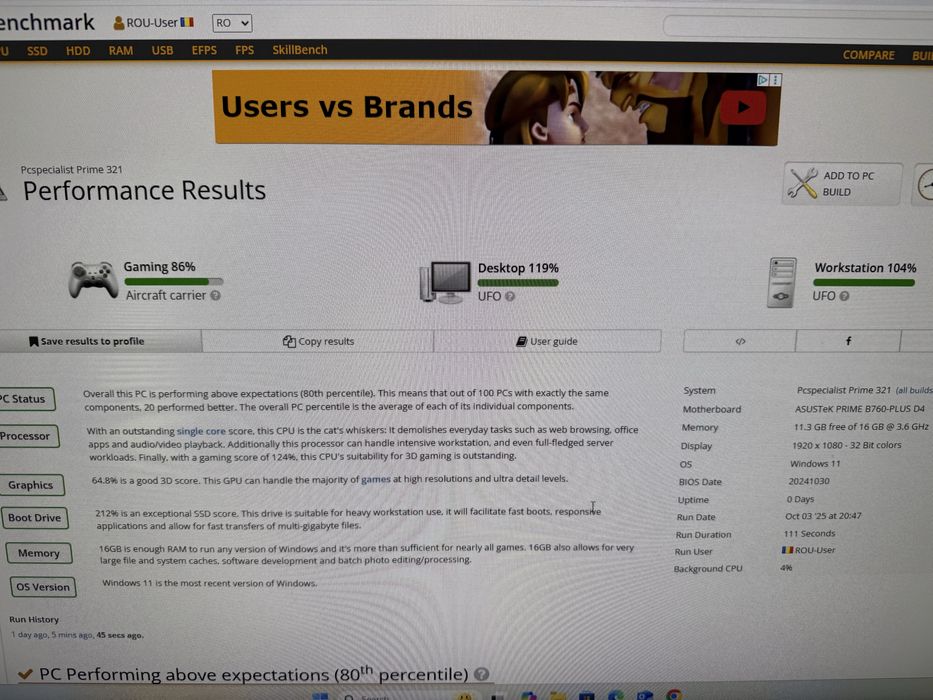Image resolution: width=933 pixels, height=700 pixels.
Task: Open the User guide
Action: coord(547,341)
